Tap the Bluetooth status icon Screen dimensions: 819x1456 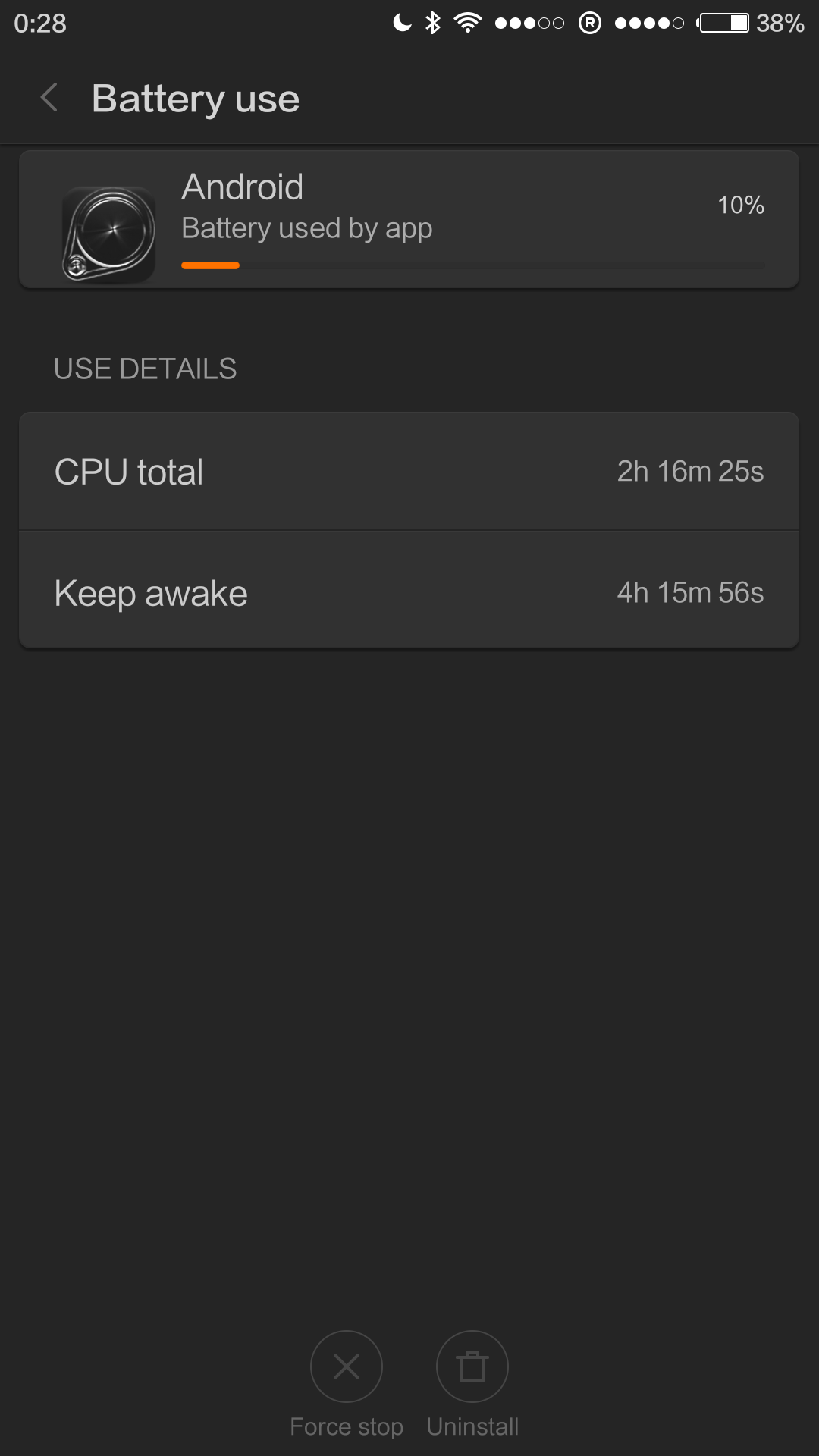tap(433, 23)
